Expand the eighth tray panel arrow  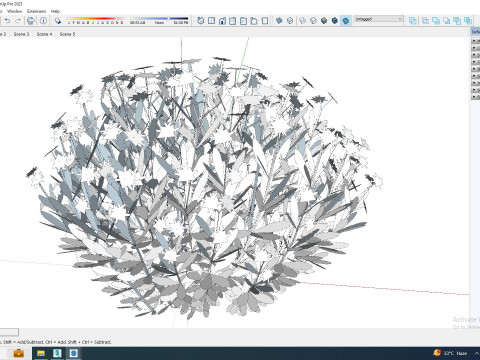coord(475,90)
